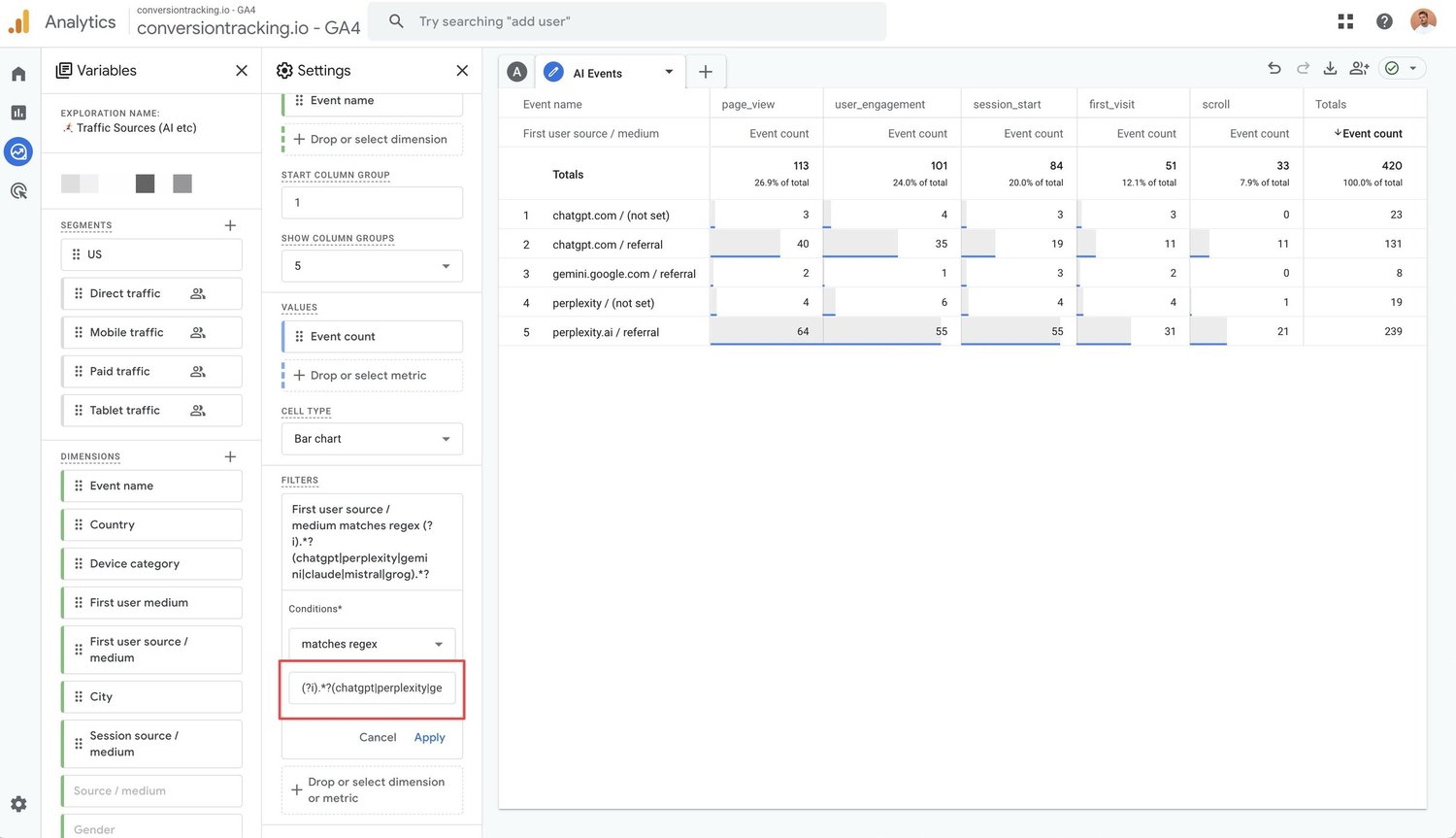
Task: Expand the data status dropdown arrow
Action: click(x=1413, y=68)
